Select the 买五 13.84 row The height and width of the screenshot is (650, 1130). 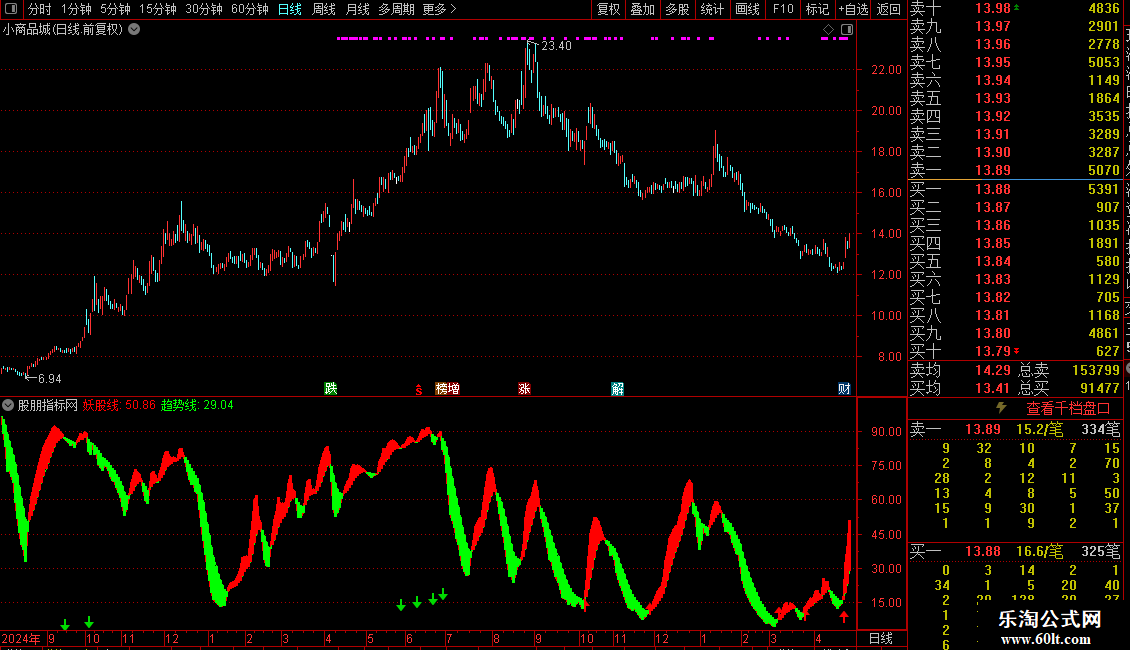coord(1015,261)
